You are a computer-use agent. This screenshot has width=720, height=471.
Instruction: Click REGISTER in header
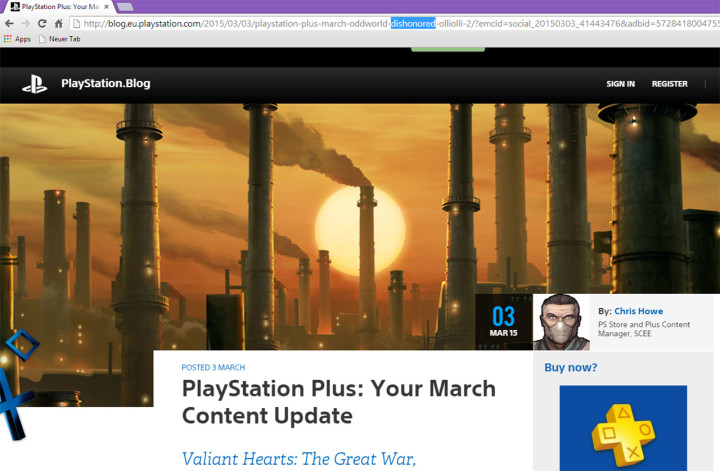point(669,84)
